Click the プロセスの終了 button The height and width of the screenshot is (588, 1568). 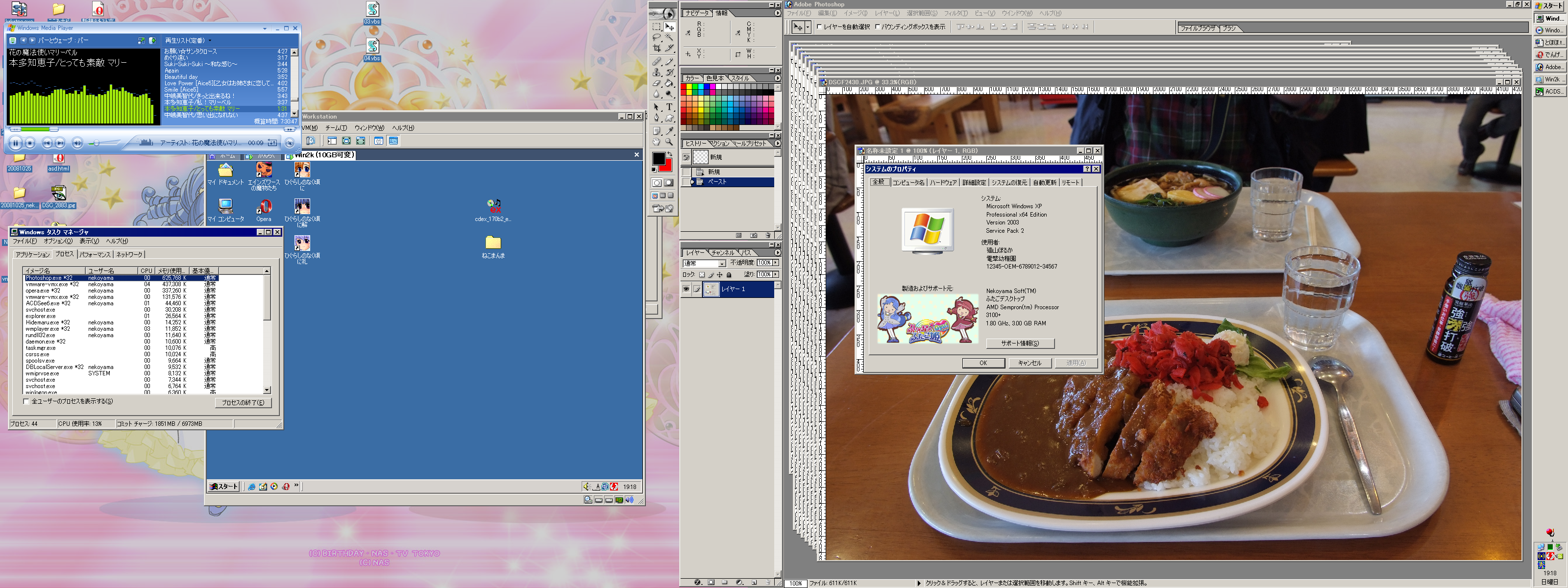tap(243, 403)
